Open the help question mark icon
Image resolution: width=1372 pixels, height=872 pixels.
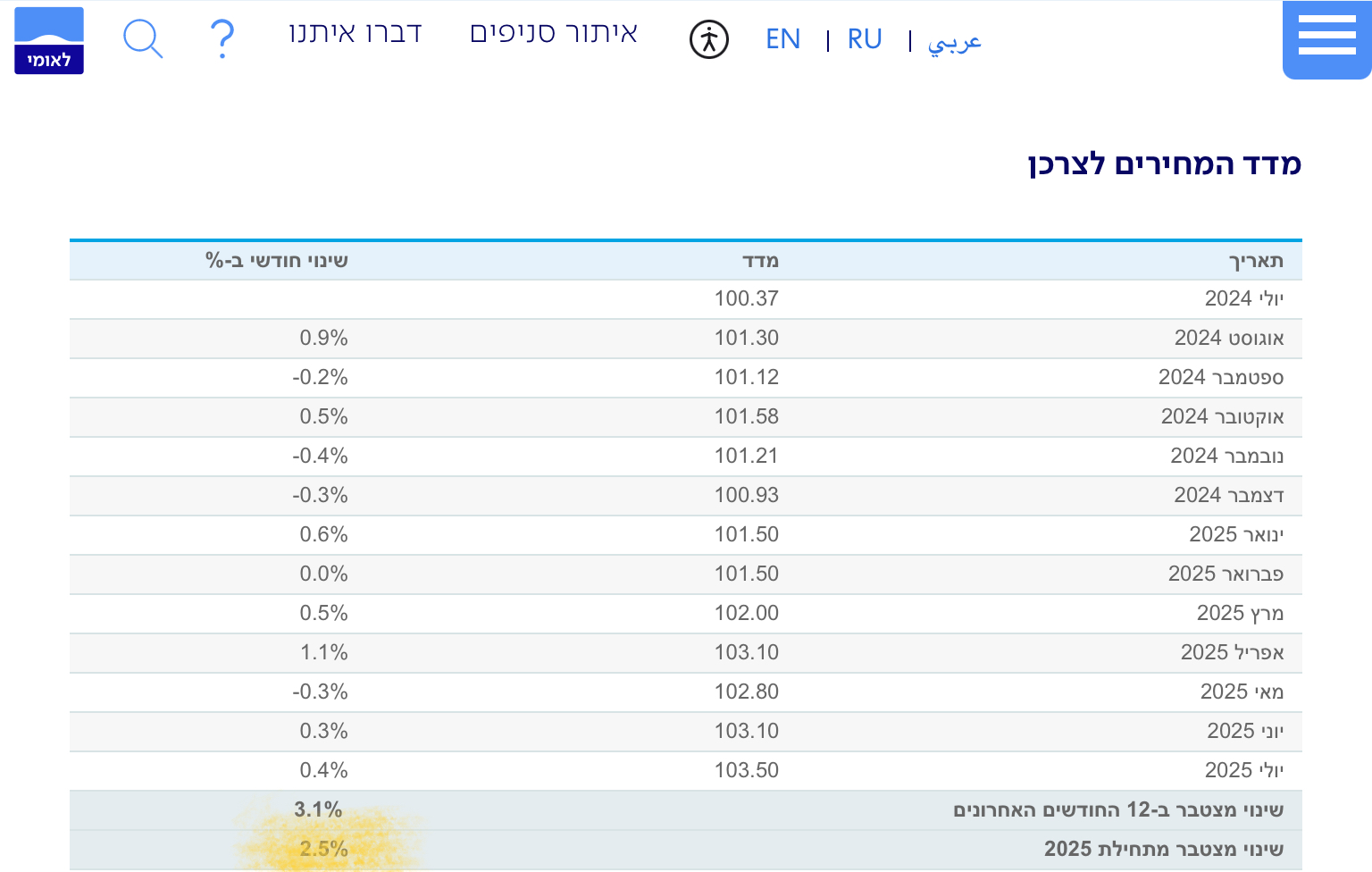pos(222,39)
